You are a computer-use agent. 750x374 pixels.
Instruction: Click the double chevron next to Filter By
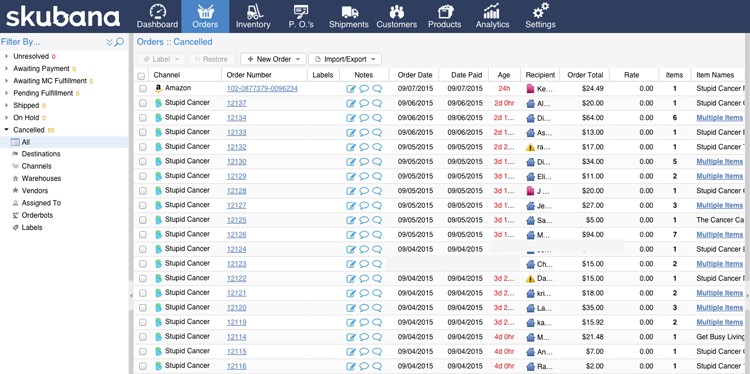tap(110, 42)
